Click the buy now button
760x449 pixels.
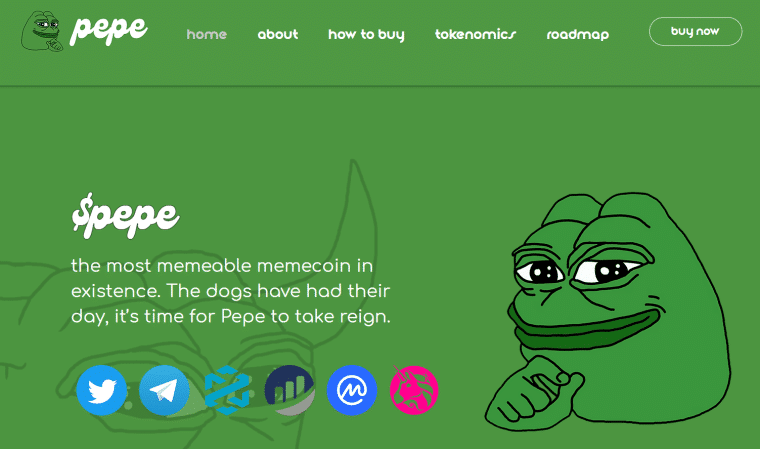click(x=696, y=32)
